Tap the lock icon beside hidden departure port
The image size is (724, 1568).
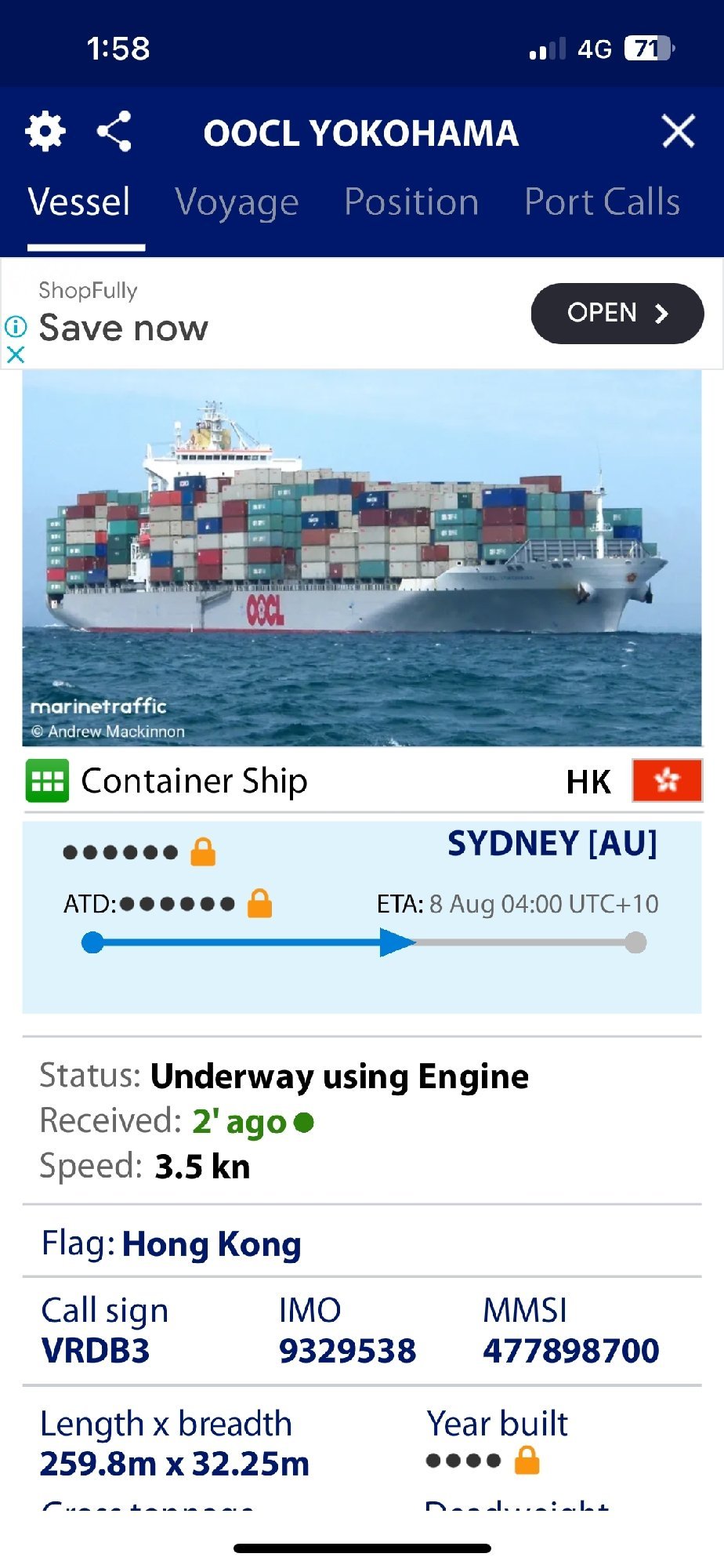coord(203,851)
